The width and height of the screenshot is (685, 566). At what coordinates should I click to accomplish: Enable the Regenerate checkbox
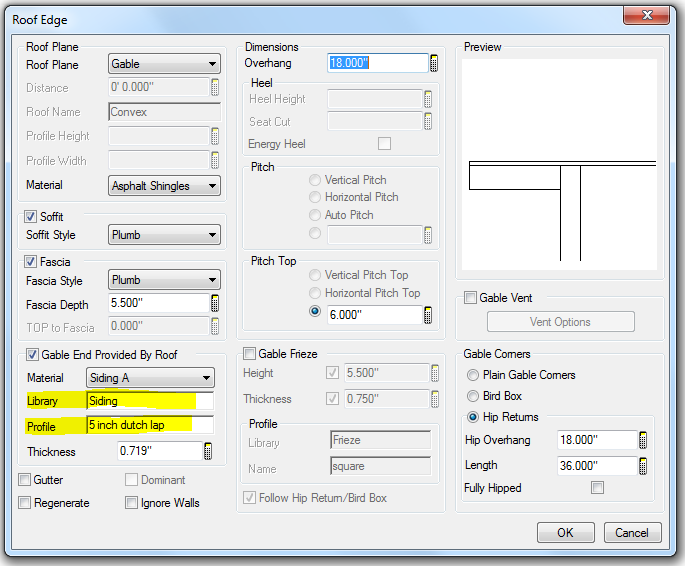24,503
